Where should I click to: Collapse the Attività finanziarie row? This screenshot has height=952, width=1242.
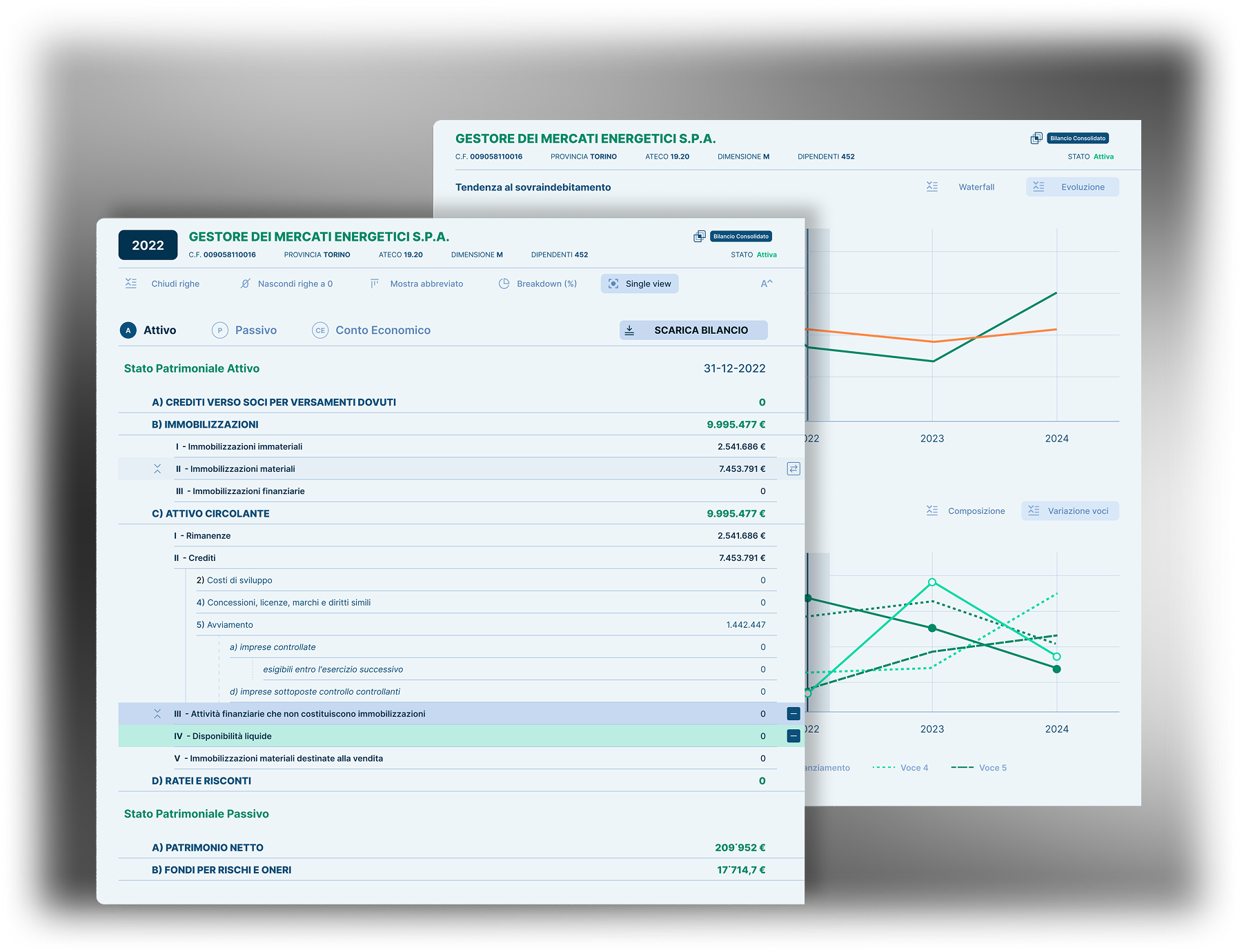[157, 714]
